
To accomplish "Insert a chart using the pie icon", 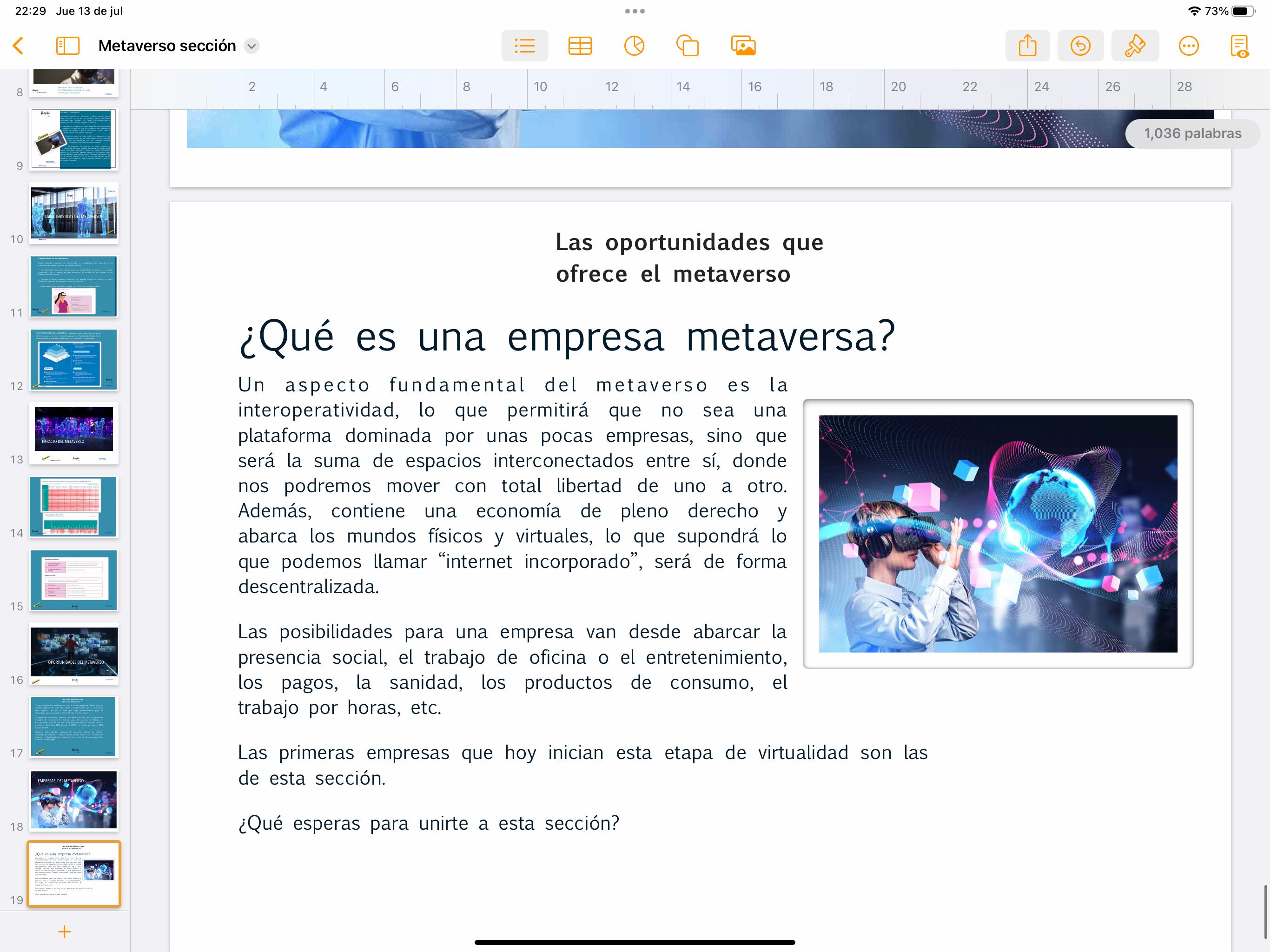I will point(634,46).
